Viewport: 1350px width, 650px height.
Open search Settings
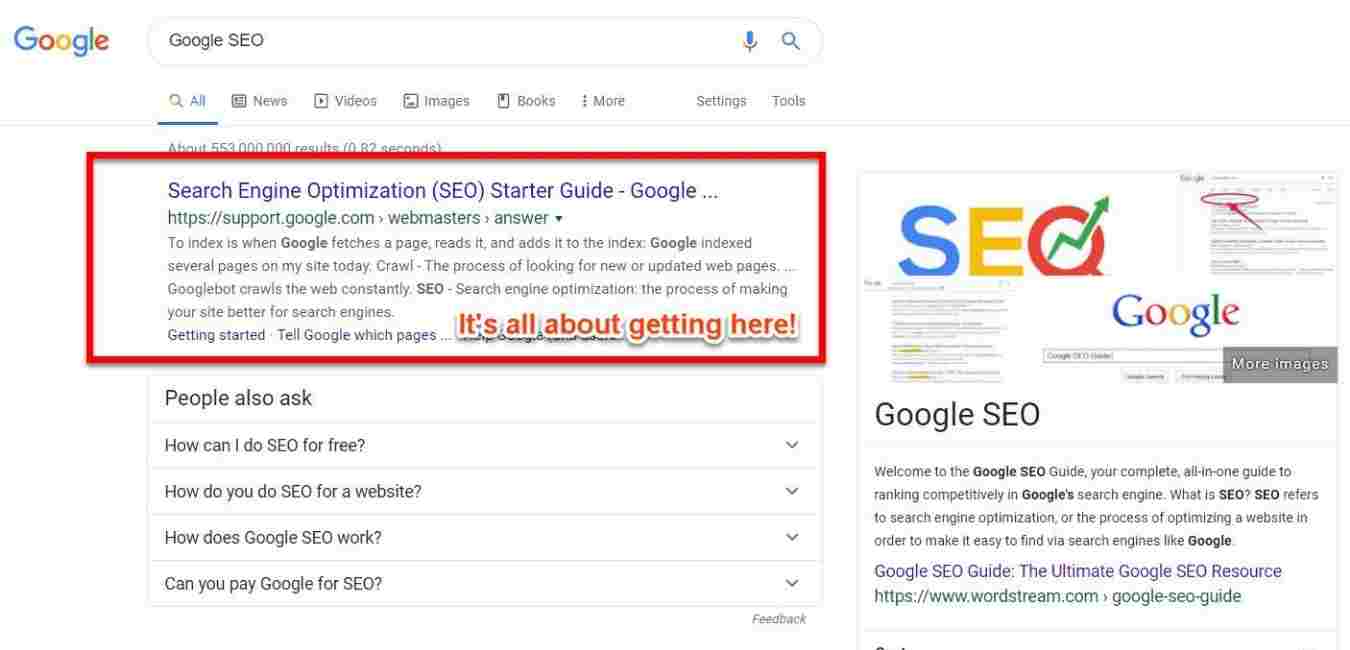721,101
